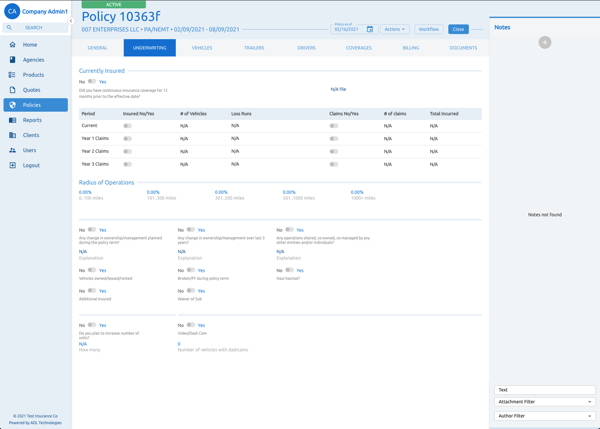The height and width of the screenshot is (429, 600).
Task: Open the Quotes document icon
Action: pyautogui.click(x=12, y=90)
